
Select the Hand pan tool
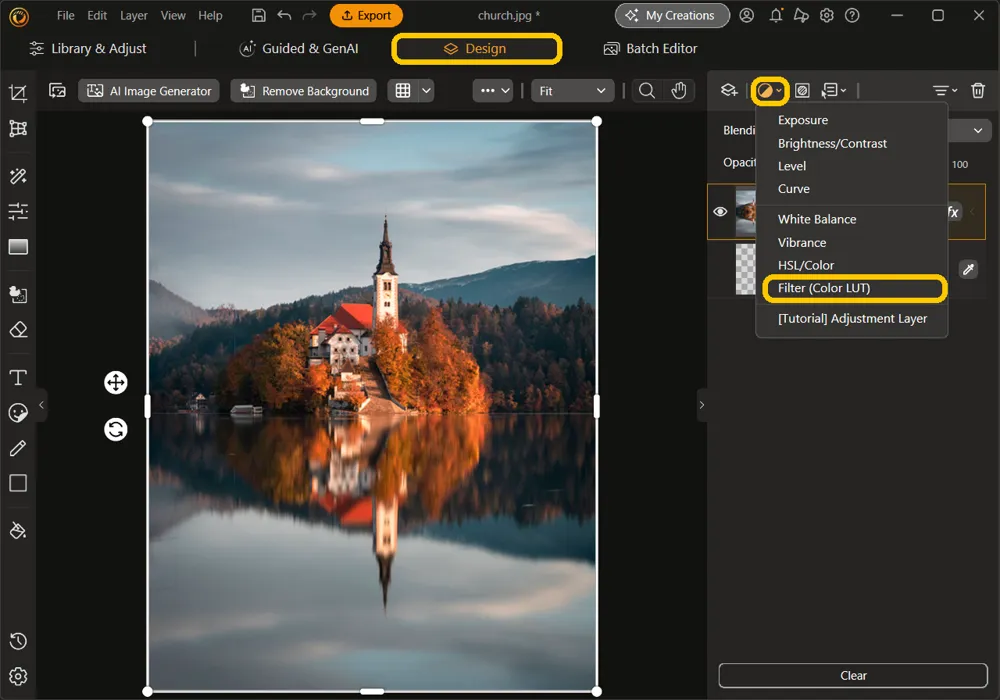click(679, 91)
